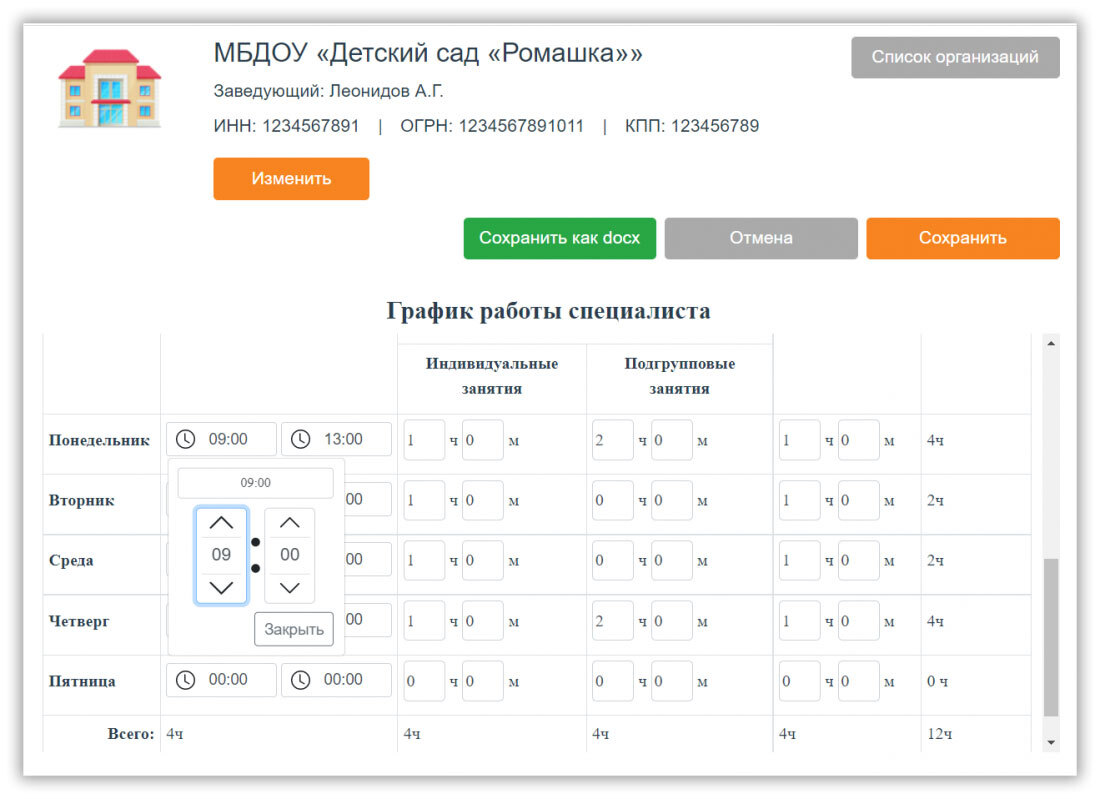Click the 09:00 text field in picker
Viewport: 1100px width, 799px height.
pos(255,483)
